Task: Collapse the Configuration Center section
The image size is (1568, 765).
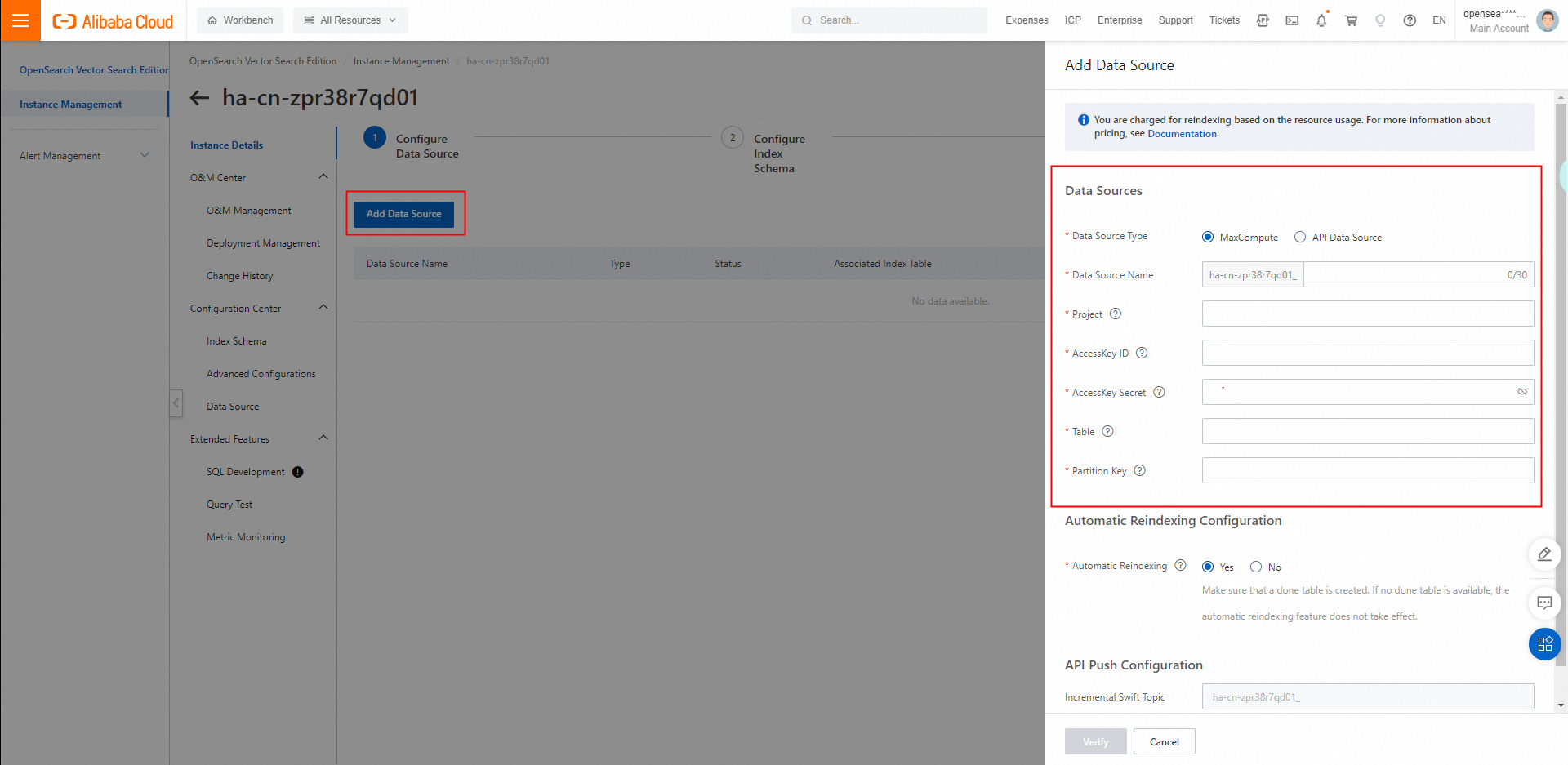Action: coord(323,308)
